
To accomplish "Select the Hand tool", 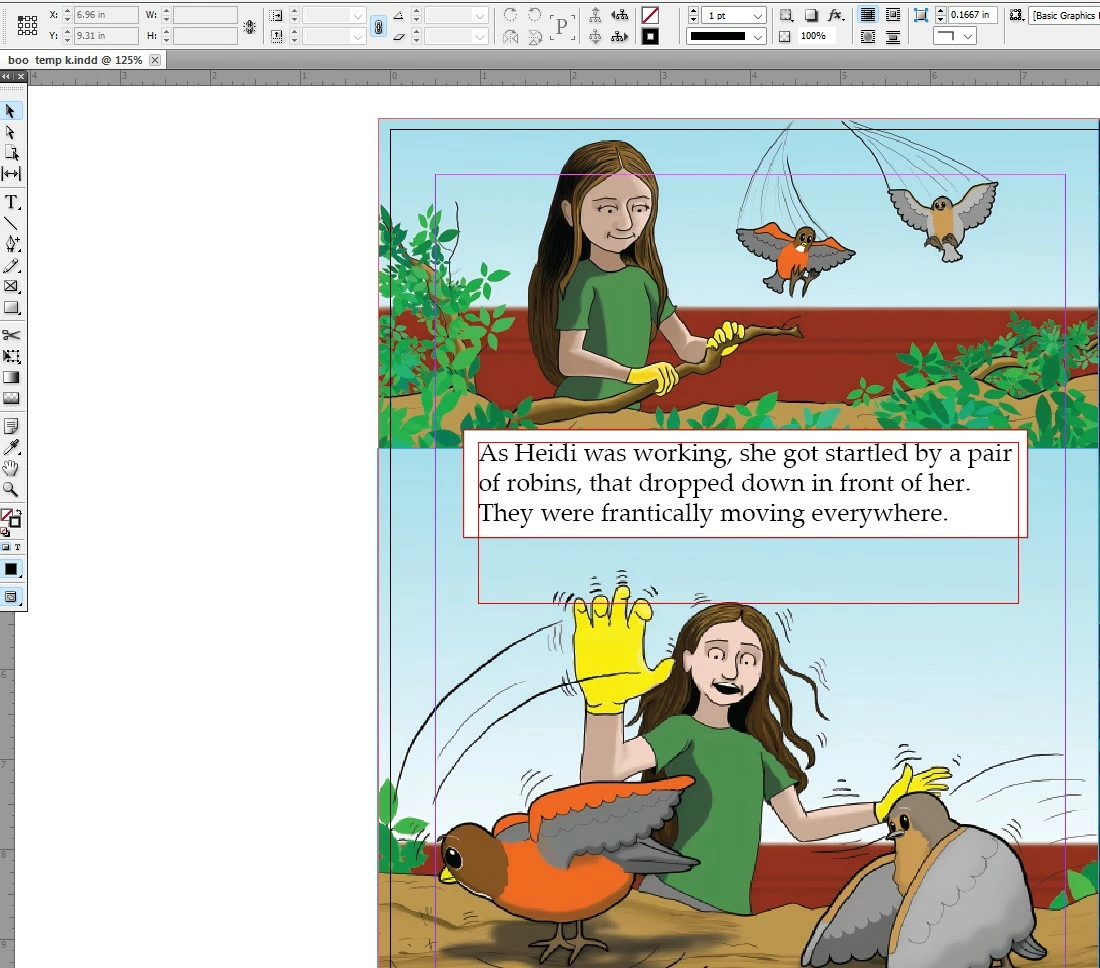I will [x=11, y=468].
